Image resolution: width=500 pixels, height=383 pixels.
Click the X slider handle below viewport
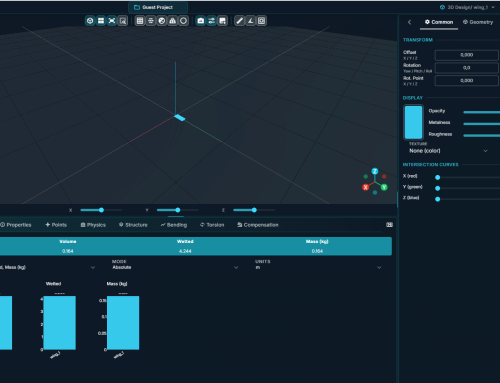[x=101, y=210]
